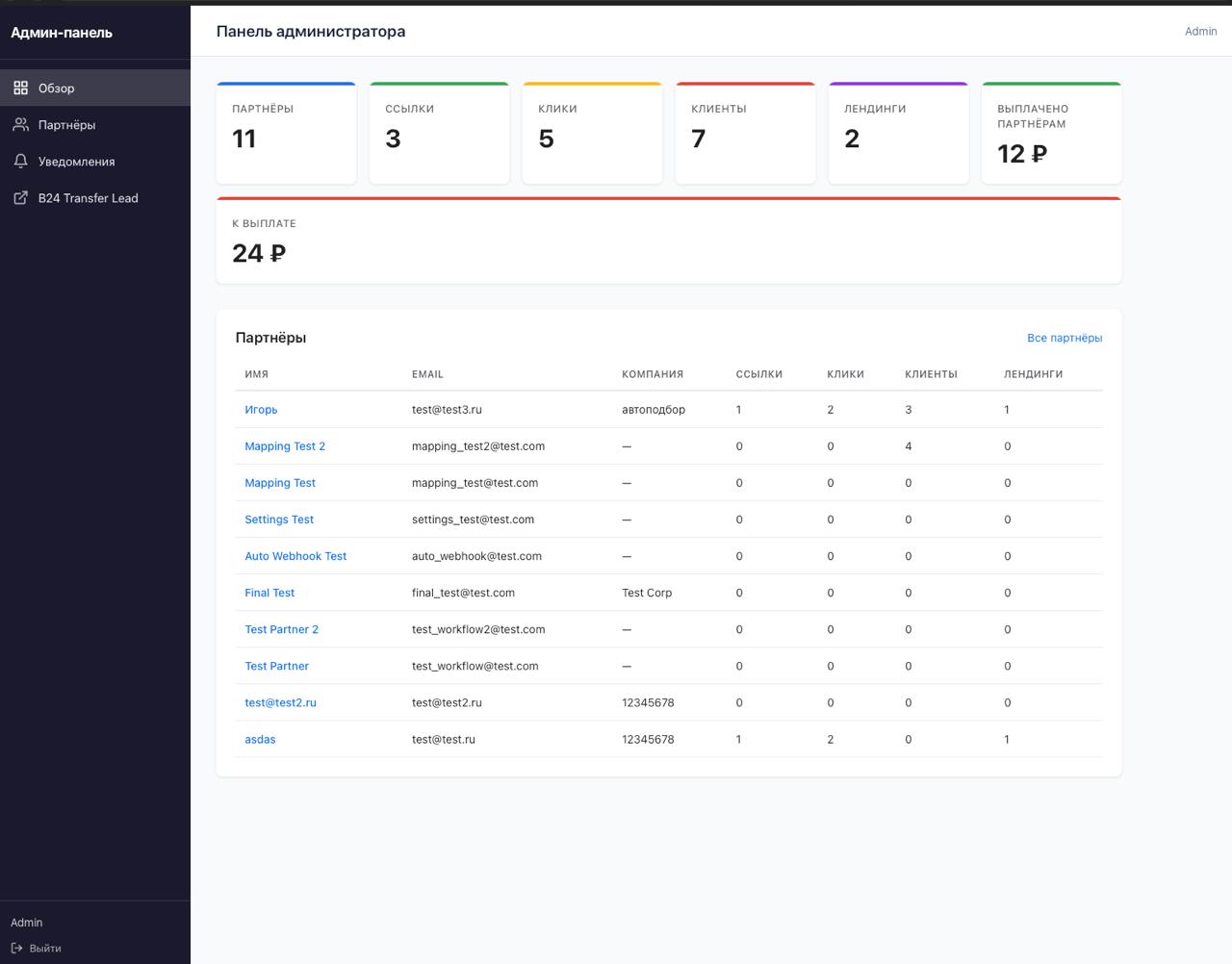Image resolution: width=1232 pixels, height=964 pixels.
Task: Open partner profile Игорь
Action: tap(261, 409)
